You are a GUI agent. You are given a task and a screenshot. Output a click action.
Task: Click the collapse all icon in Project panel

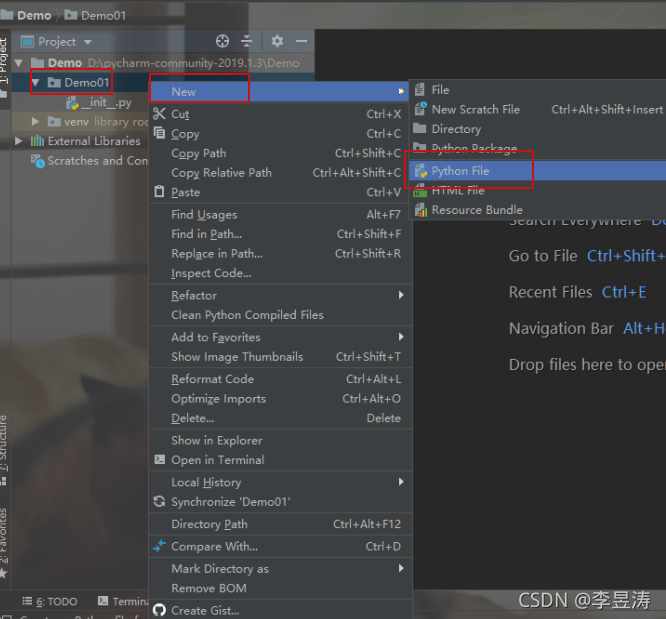coord(246,41)
